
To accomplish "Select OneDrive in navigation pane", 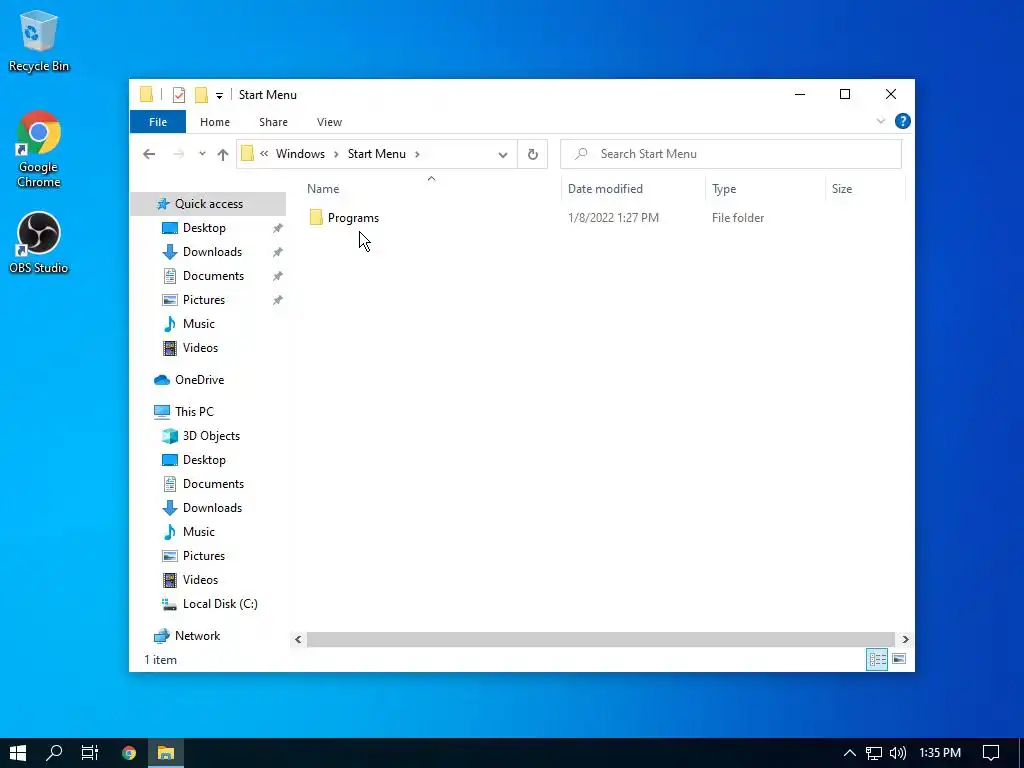I will tap(199, 380).
